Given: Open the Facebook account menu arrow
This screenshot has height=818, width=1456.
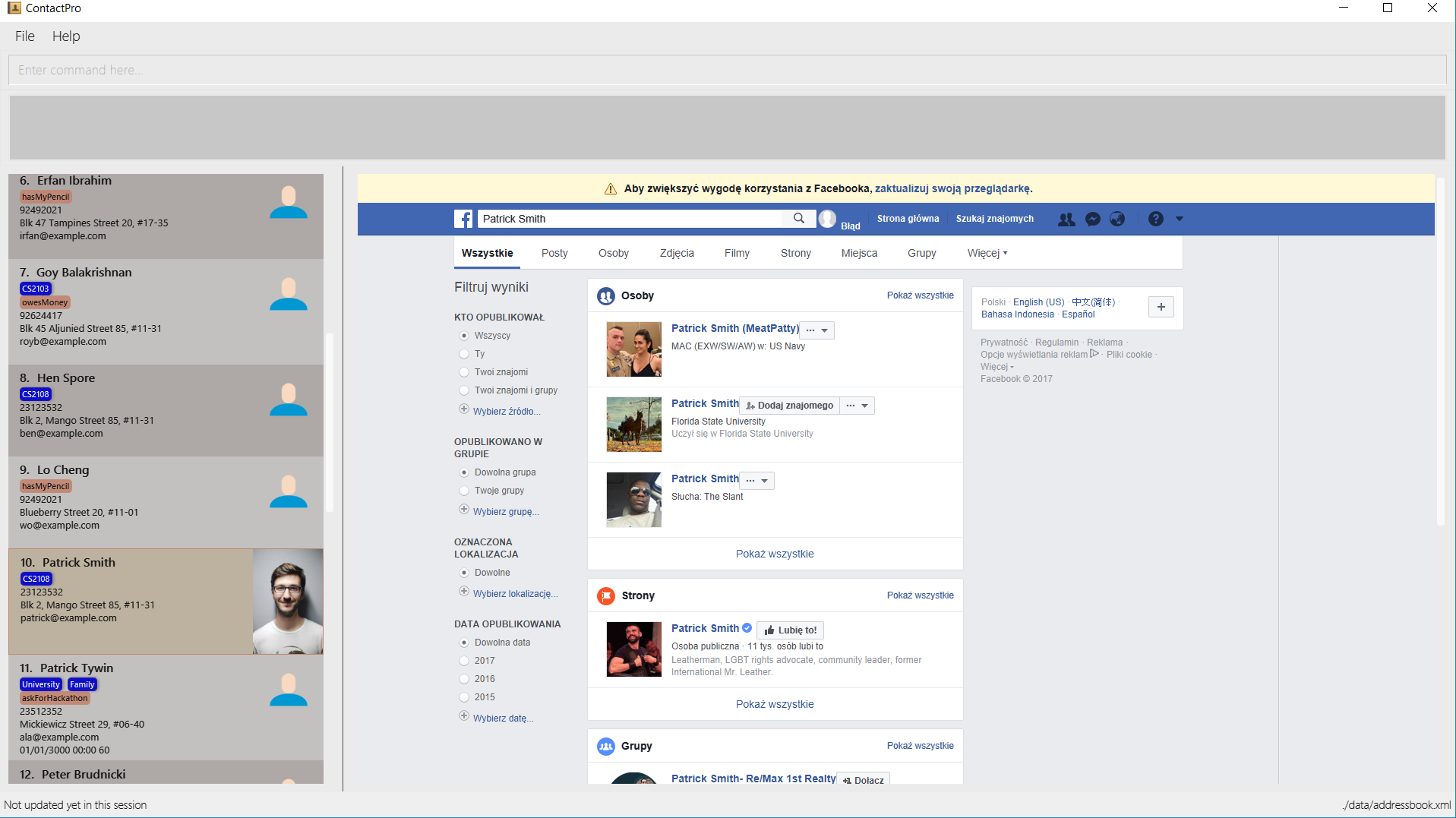Looking at the screenshot, I should [1180, 219].
